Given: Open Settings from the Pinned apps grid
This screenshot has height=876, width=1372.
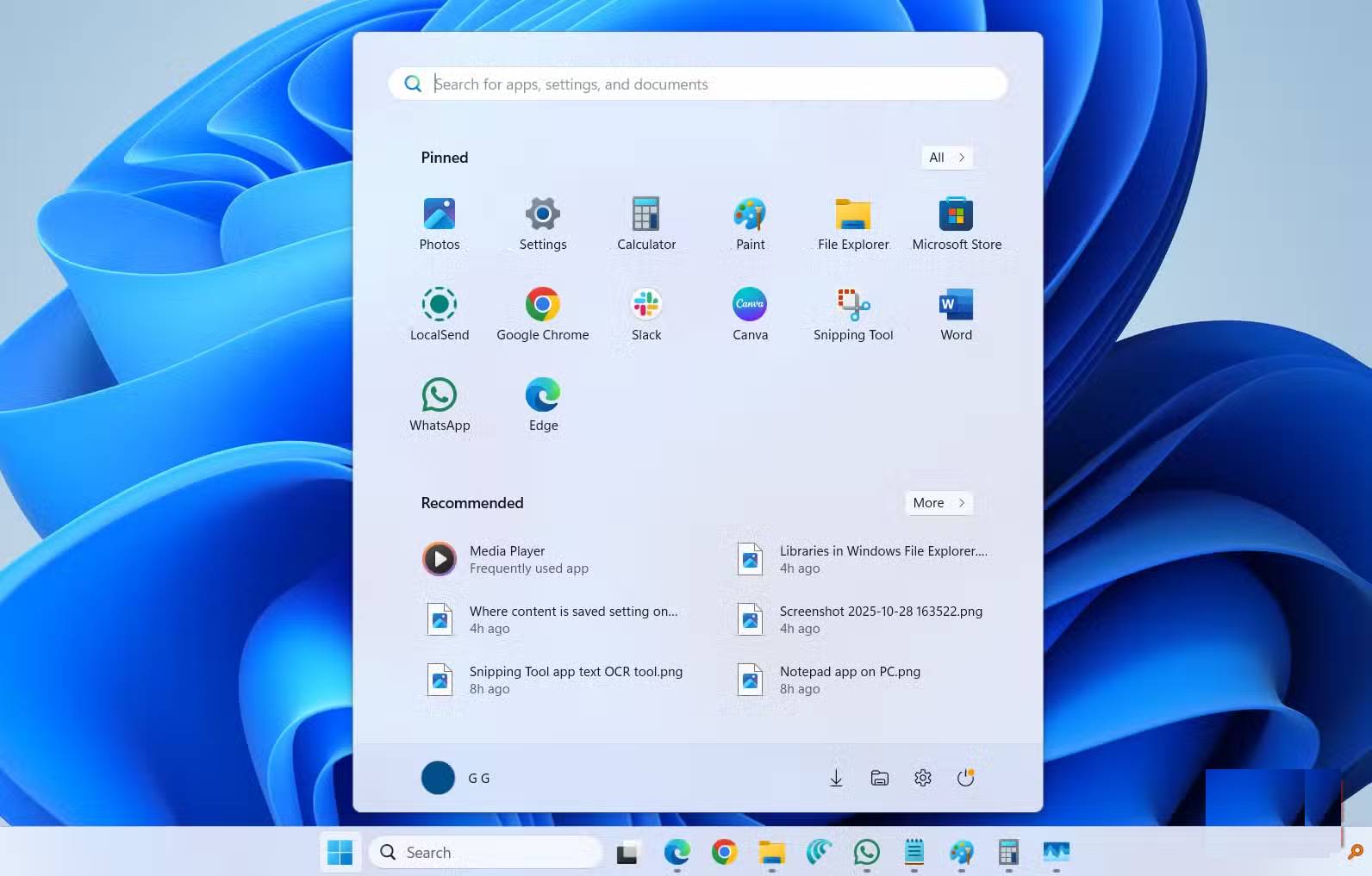Looking at the screenshot, I should [543, 223].
